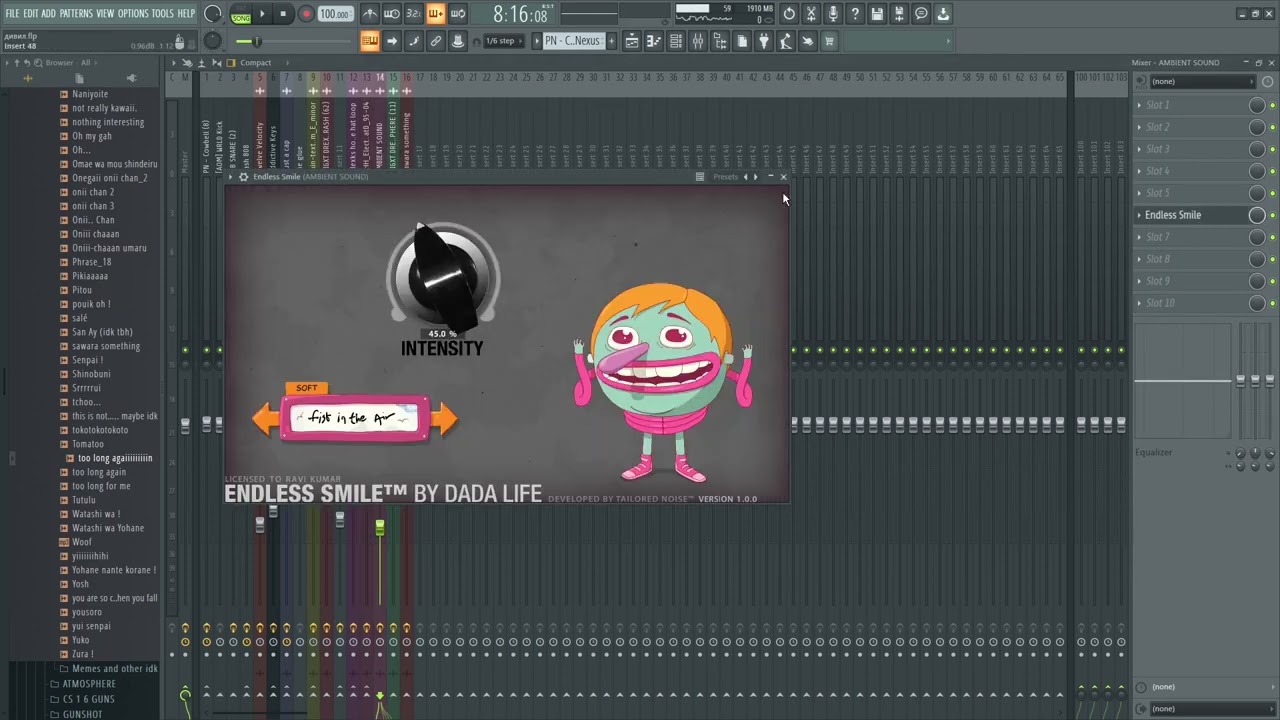Open the VIEW menu
1280x720 pixels.
click(105, 13)
